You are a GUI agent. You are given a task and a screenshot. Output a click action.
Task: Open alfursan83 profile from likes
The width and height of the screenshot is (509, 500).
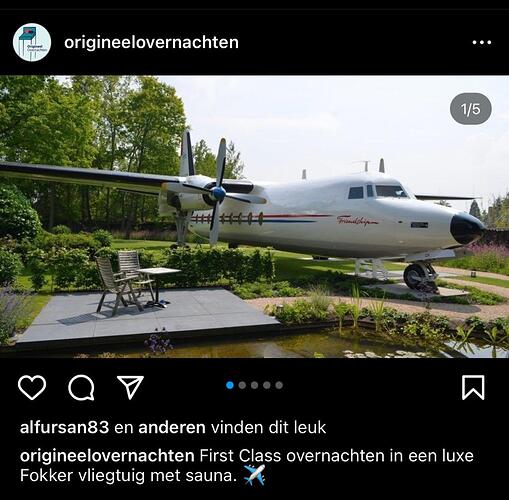coord(64,427)
